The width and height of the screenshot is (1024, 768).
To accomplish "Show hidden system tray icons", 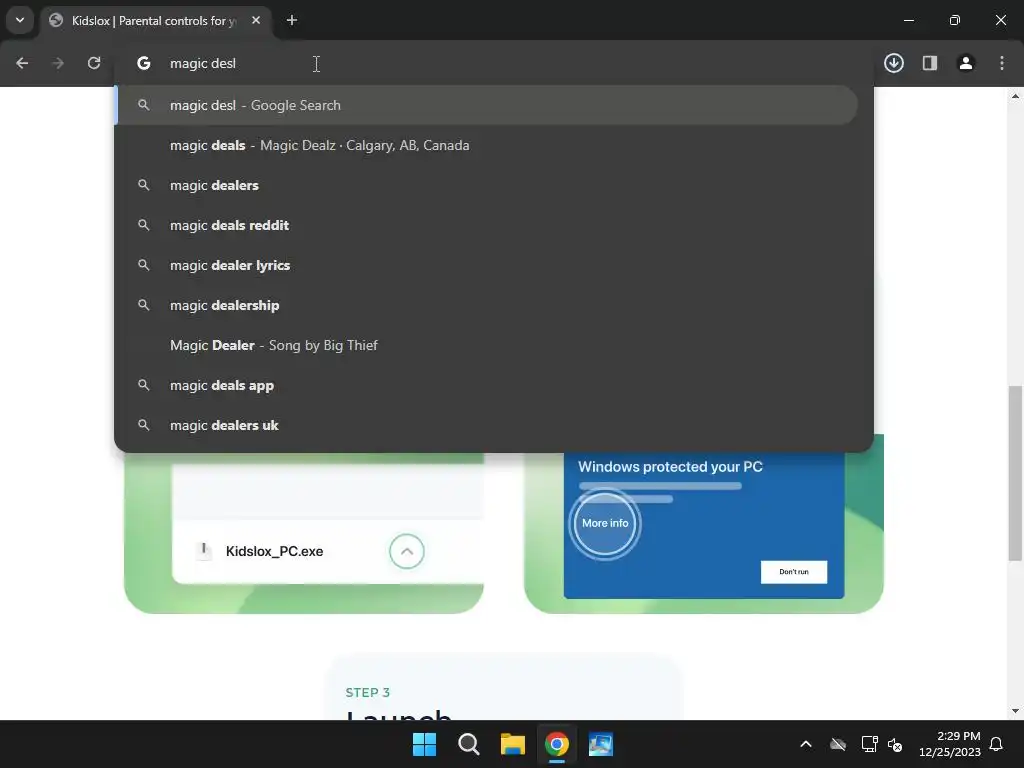I will 806,744.
